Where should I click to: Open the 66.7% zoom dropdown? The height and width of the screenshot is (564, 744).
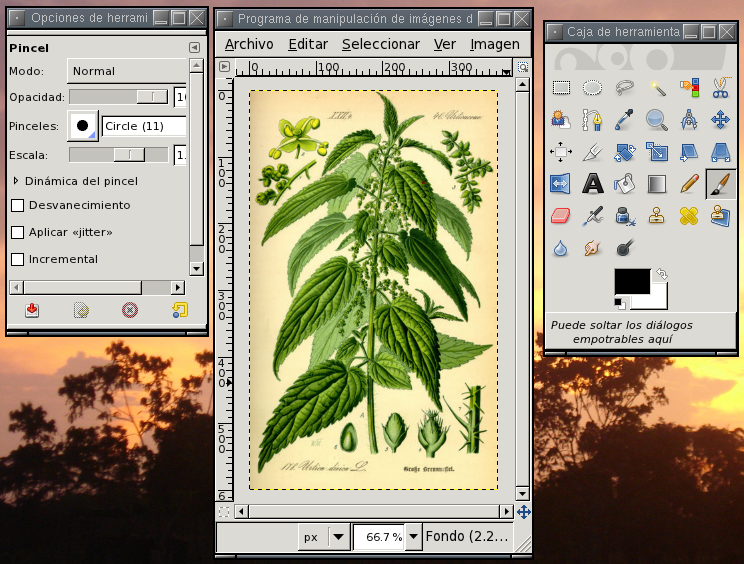tap(413, 537)
